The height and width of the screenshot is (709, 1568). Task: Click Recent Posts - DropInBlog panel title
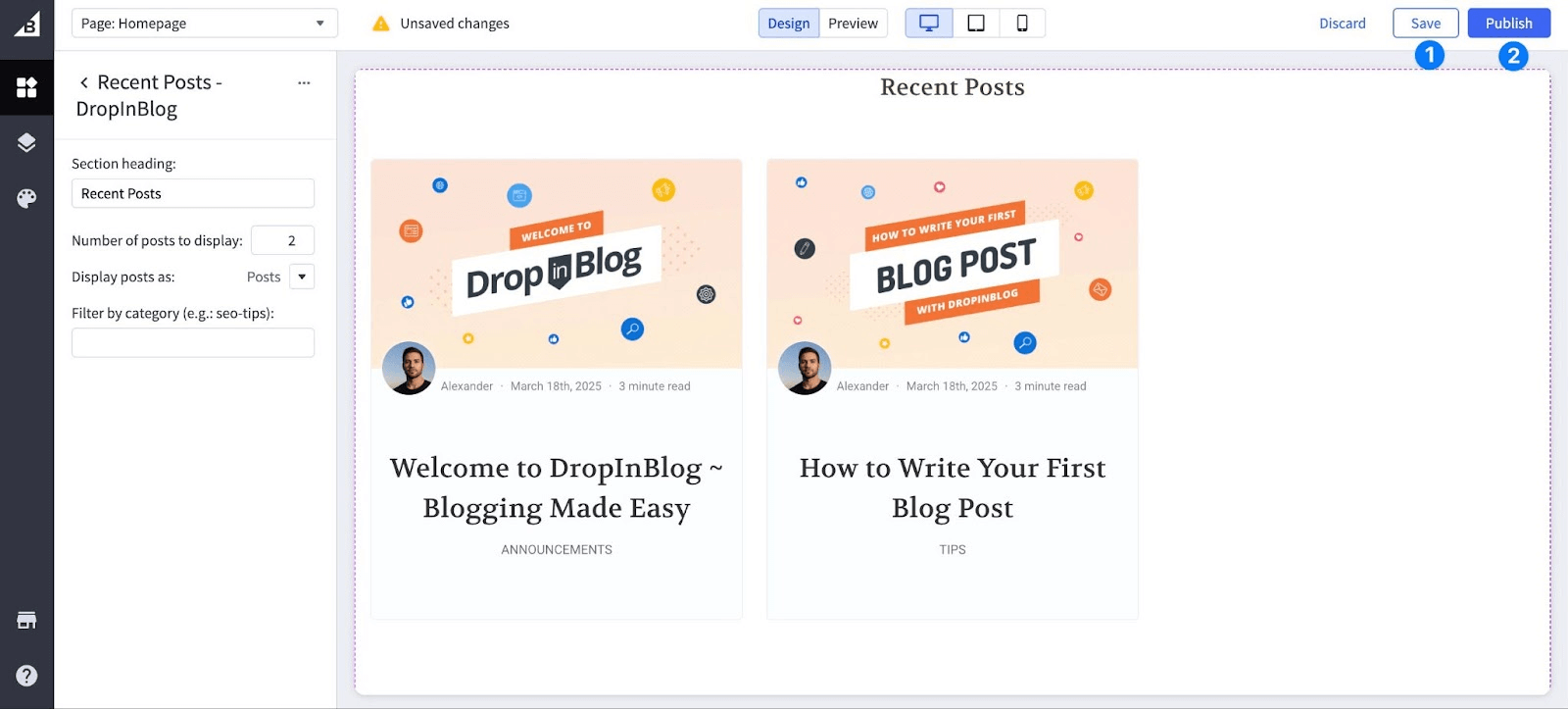(150, 96)
